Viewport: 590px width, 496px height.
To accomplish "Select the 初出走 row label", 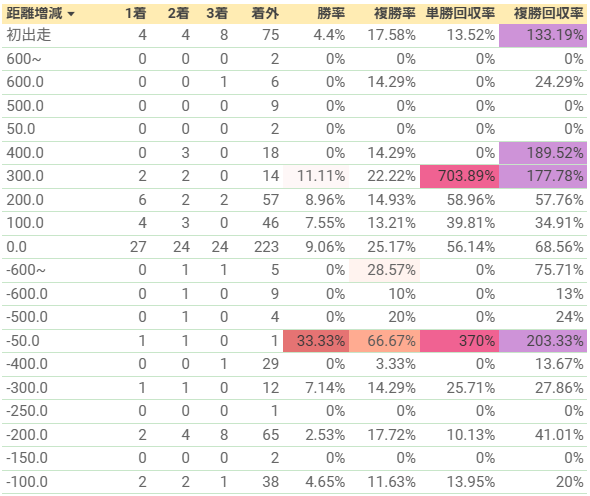I will coord(29,35).
